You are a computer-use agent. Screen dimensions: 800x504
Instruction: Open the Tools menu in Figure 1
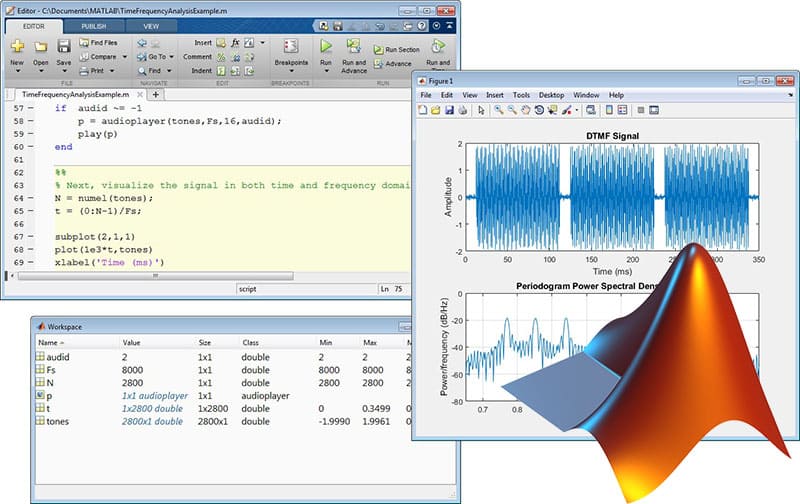(521, 95)
